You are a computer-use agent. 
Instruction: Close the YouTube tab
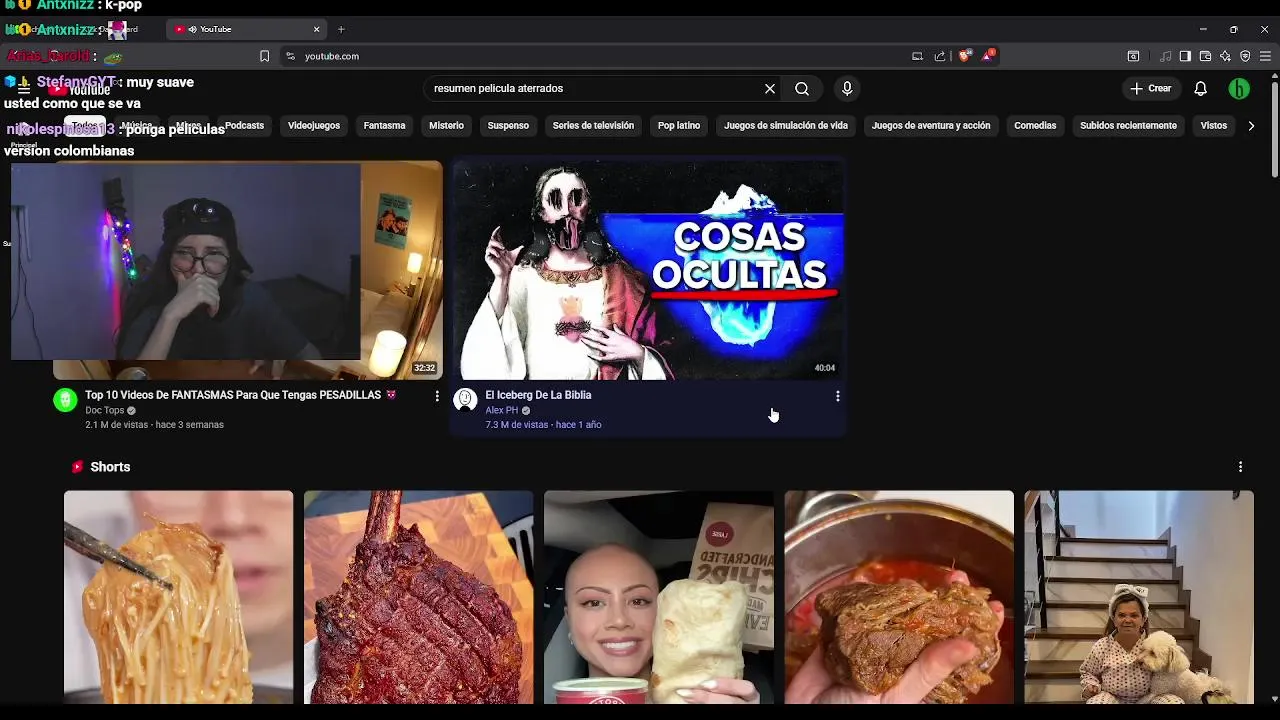tap(317, 29)
